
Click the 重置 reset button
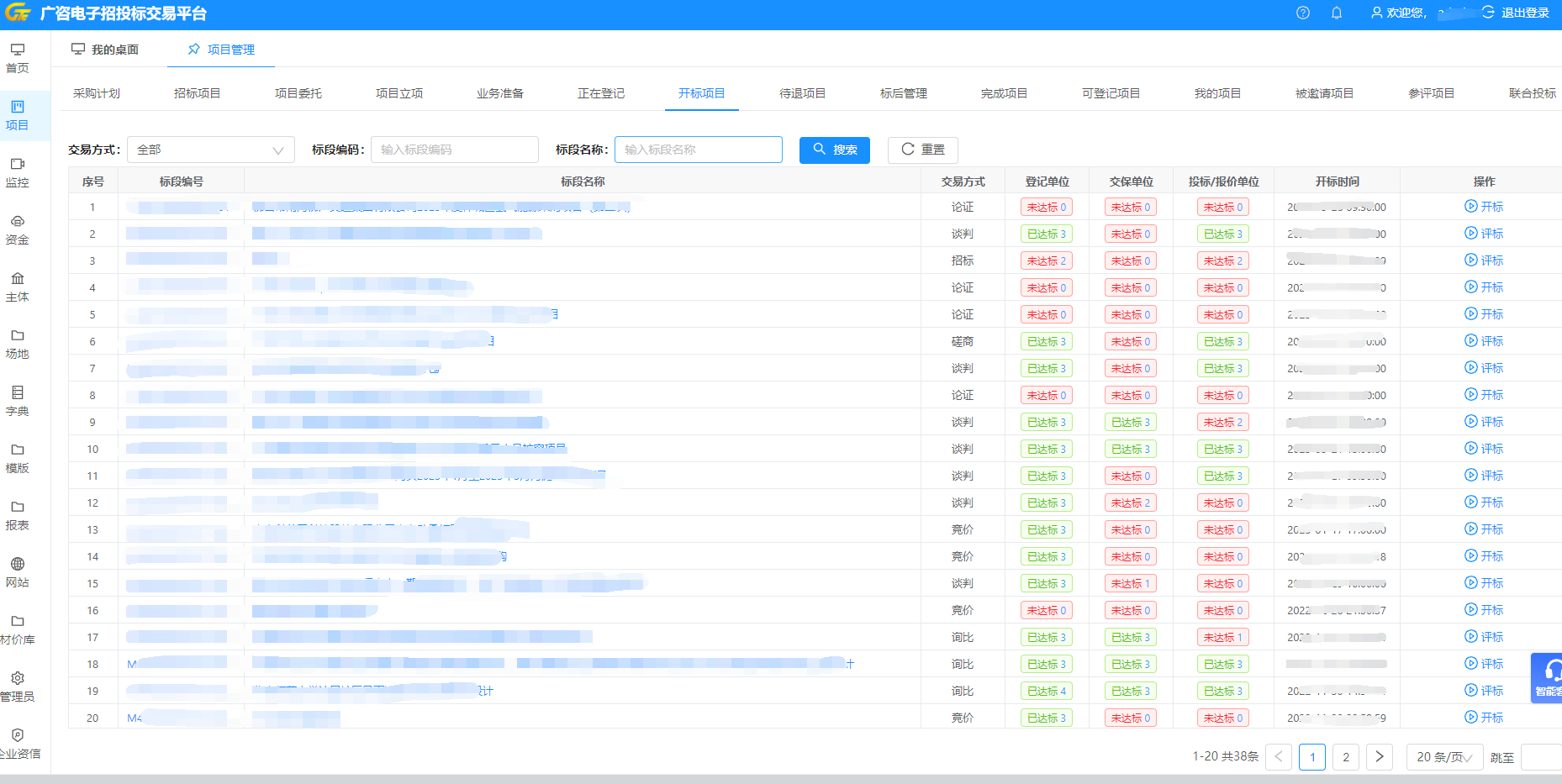coord(923,150)
